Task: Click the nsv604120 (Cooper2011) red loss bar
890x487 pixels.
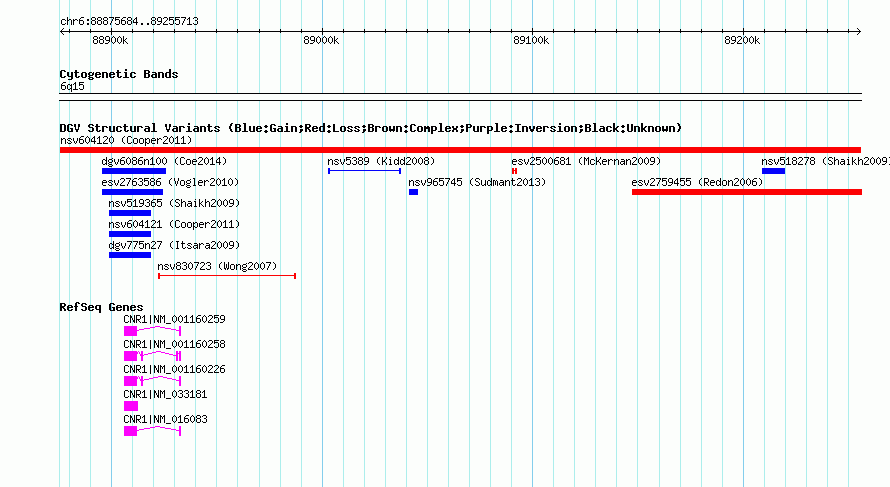Action: tap(460, 150)
